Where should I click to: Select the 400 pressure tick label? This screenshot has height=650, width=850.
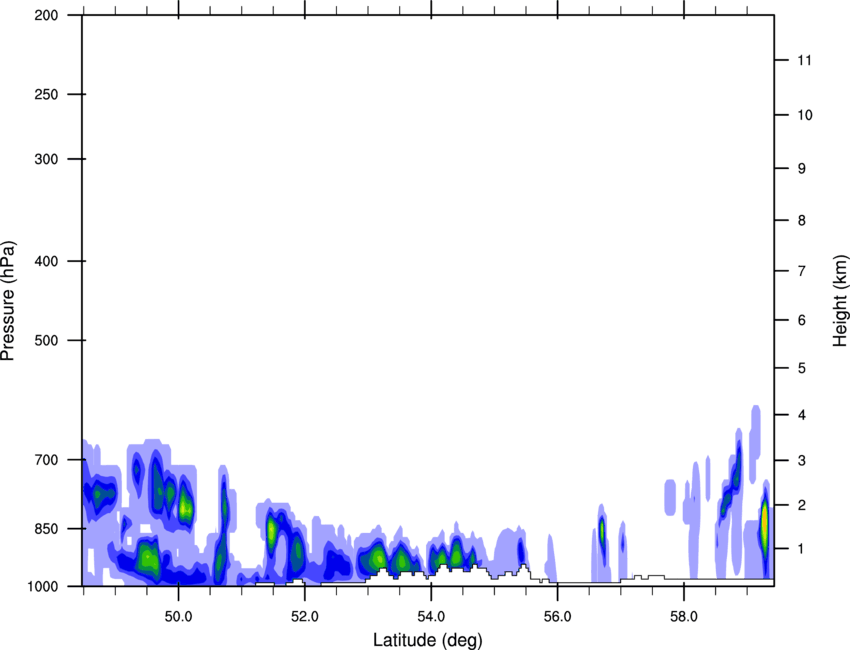47,261
